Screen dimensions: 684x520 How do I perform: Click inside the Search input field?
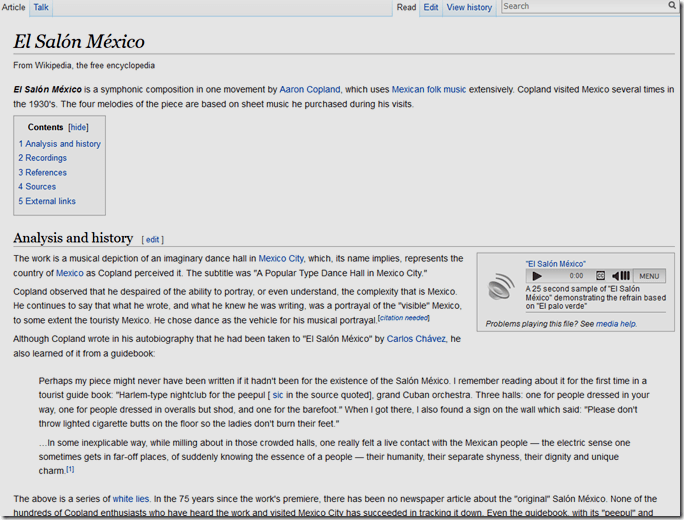[x=582, y=7]
